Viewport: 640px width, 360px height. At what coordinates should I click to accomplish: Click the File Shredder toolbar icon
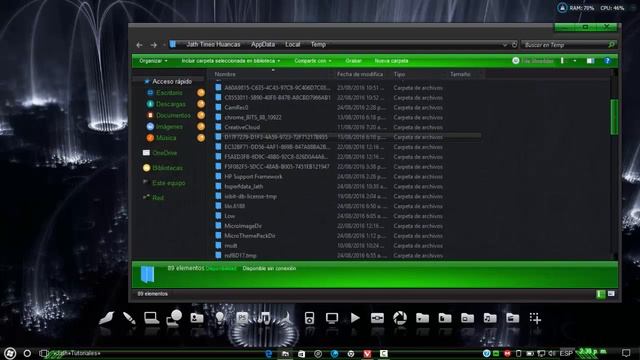point(516,60)
